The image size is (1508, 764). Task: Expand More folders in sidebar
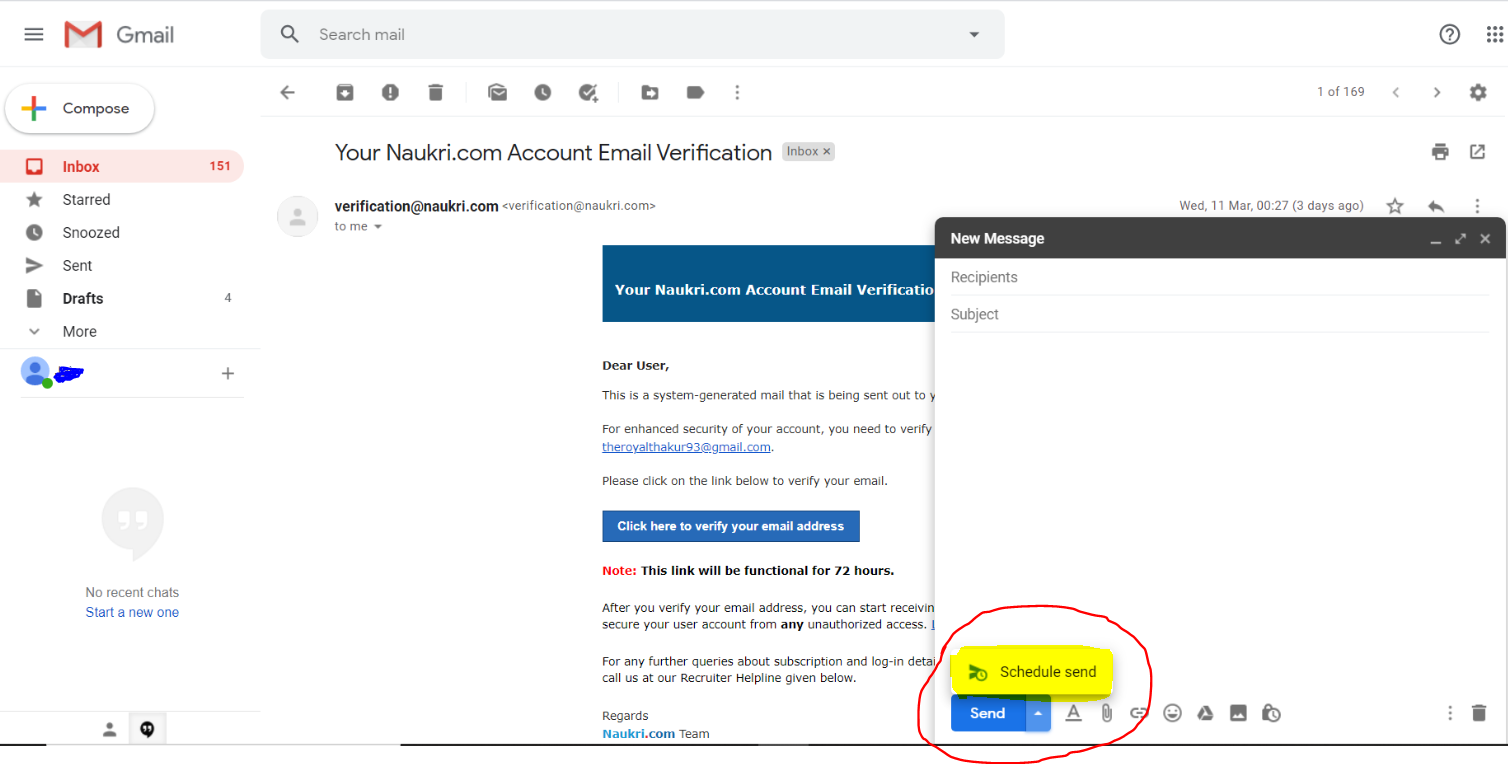click(x=122, y=331)
